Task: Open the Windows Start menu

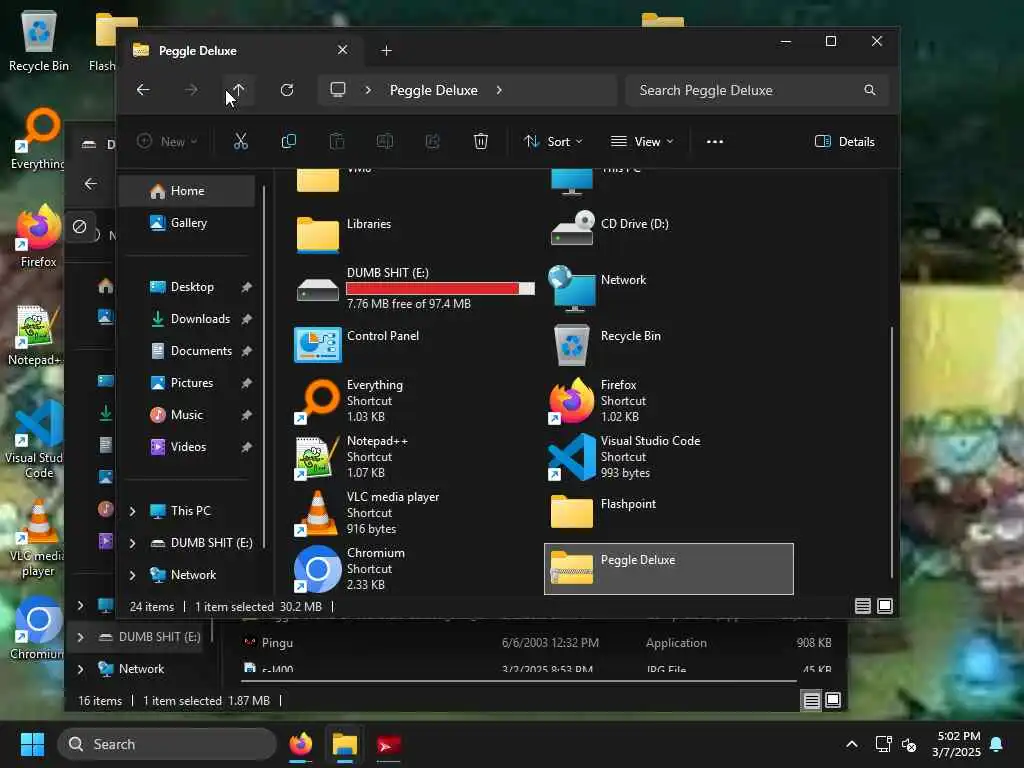Action: coord(32,744)
